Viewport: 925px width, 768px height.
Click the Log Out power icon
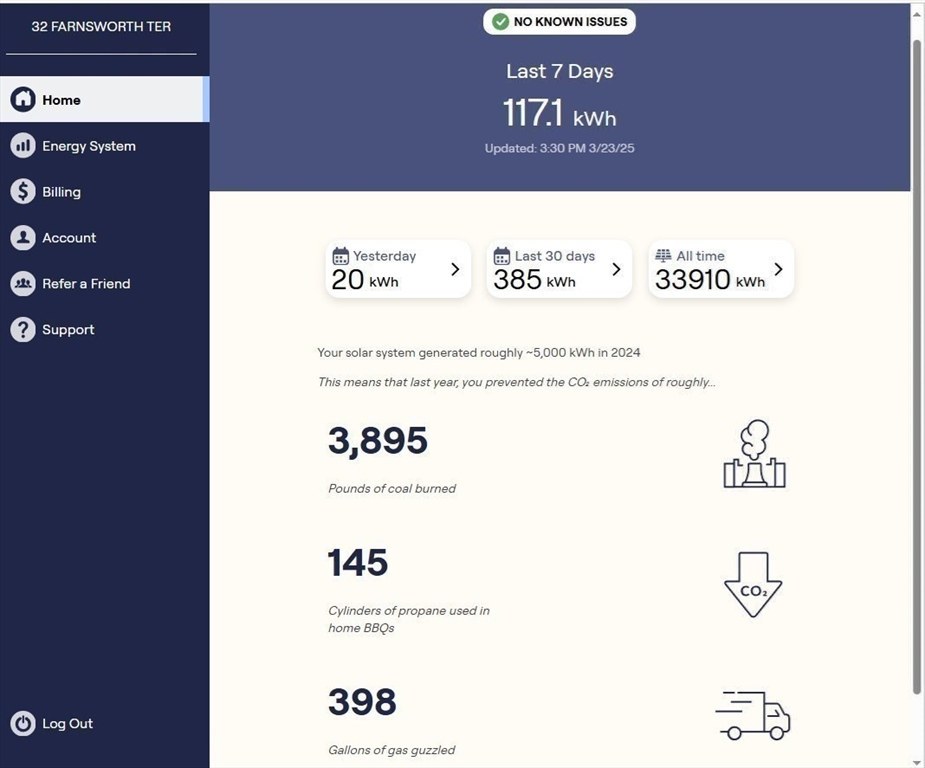(x=23, y=723)
